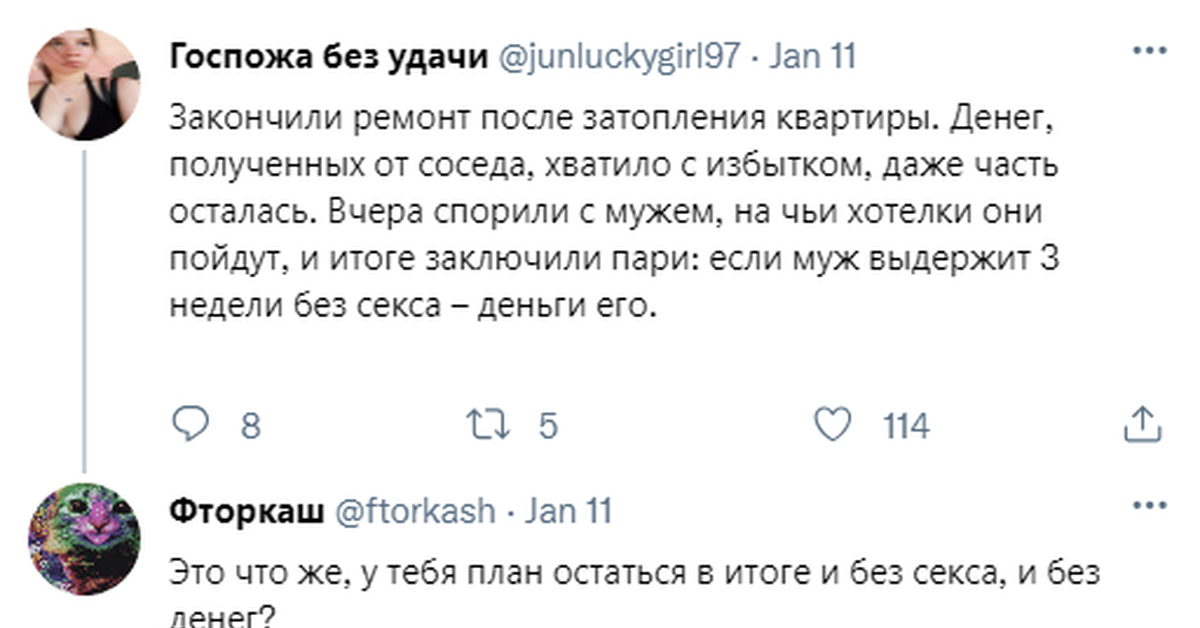Click the reply count of 8
Viewport: 1200px width, 628px height.
click(x=251, y=428)
